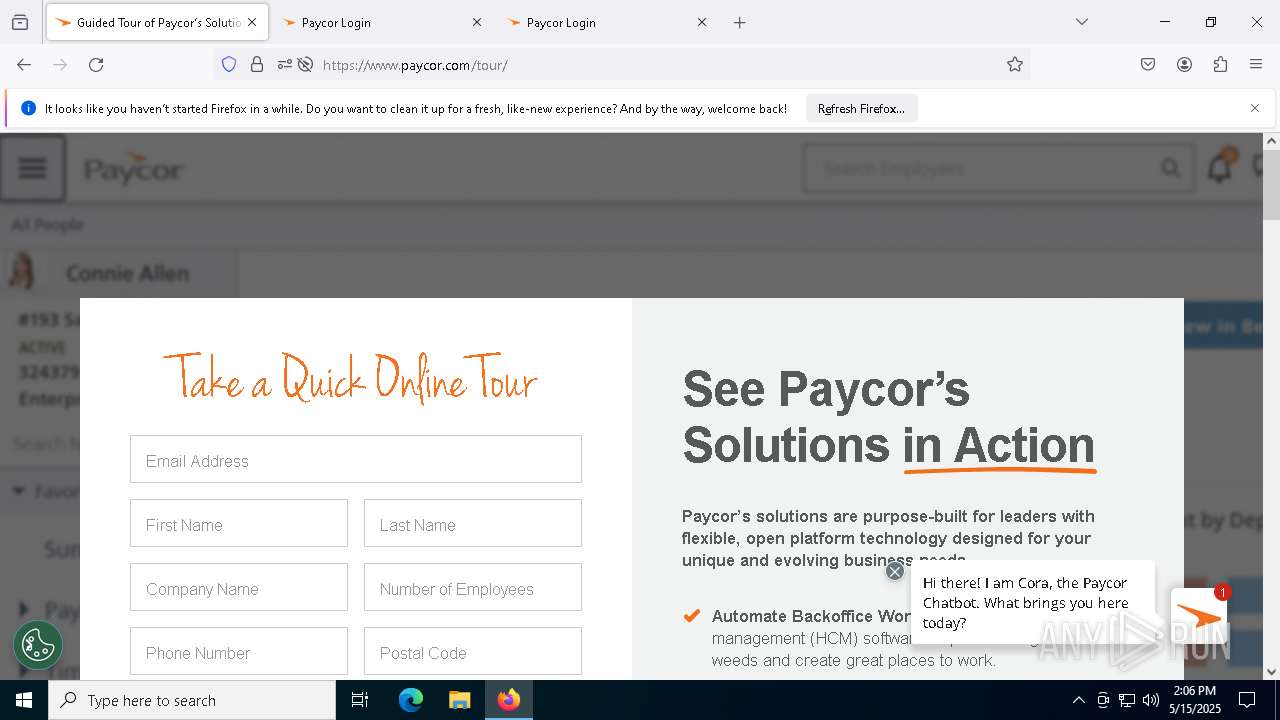The image size is (1280, 720).
Task: Reload the current page
Action: 96,64
